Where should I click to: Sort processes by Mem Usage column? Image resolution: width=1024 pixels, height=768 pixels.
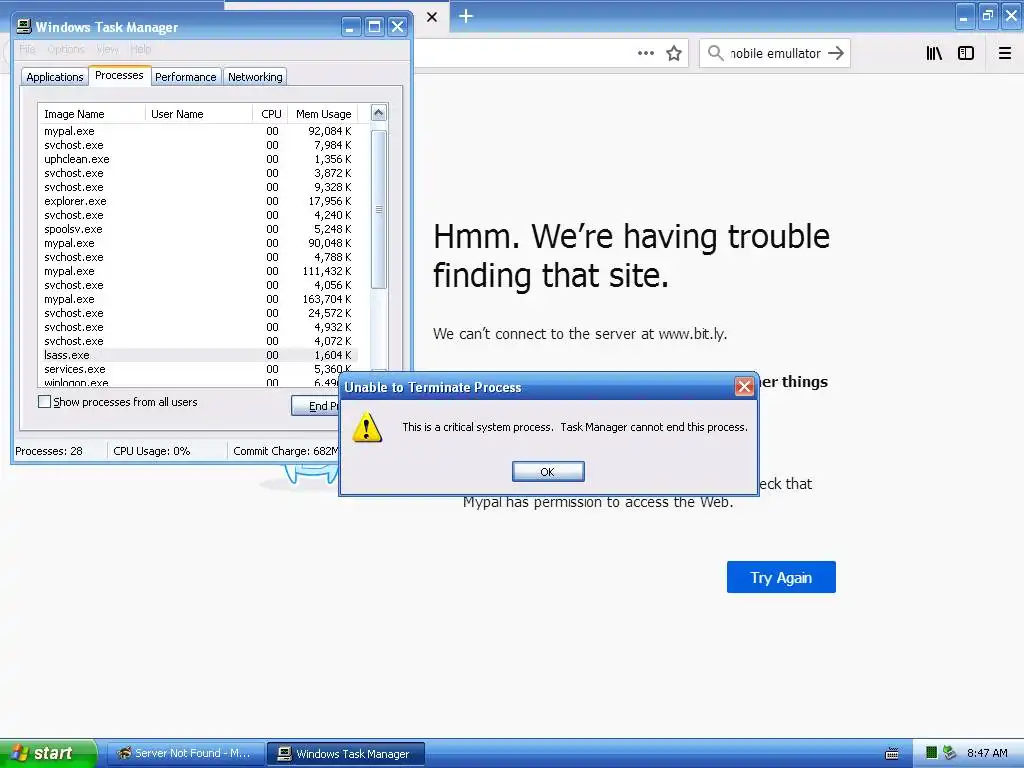pyautogui.click(x=323, y=114)
